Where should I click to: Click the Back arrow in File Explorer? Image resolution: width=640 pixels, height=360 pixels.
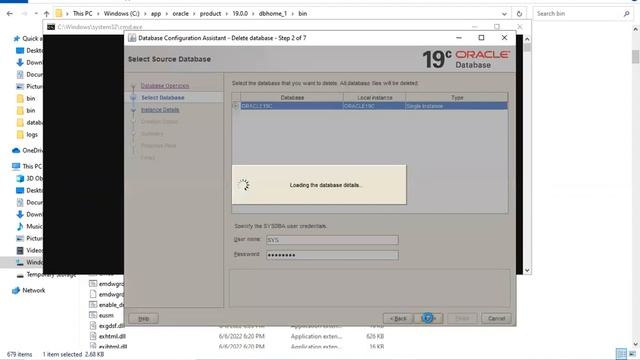tap(10, 13)
